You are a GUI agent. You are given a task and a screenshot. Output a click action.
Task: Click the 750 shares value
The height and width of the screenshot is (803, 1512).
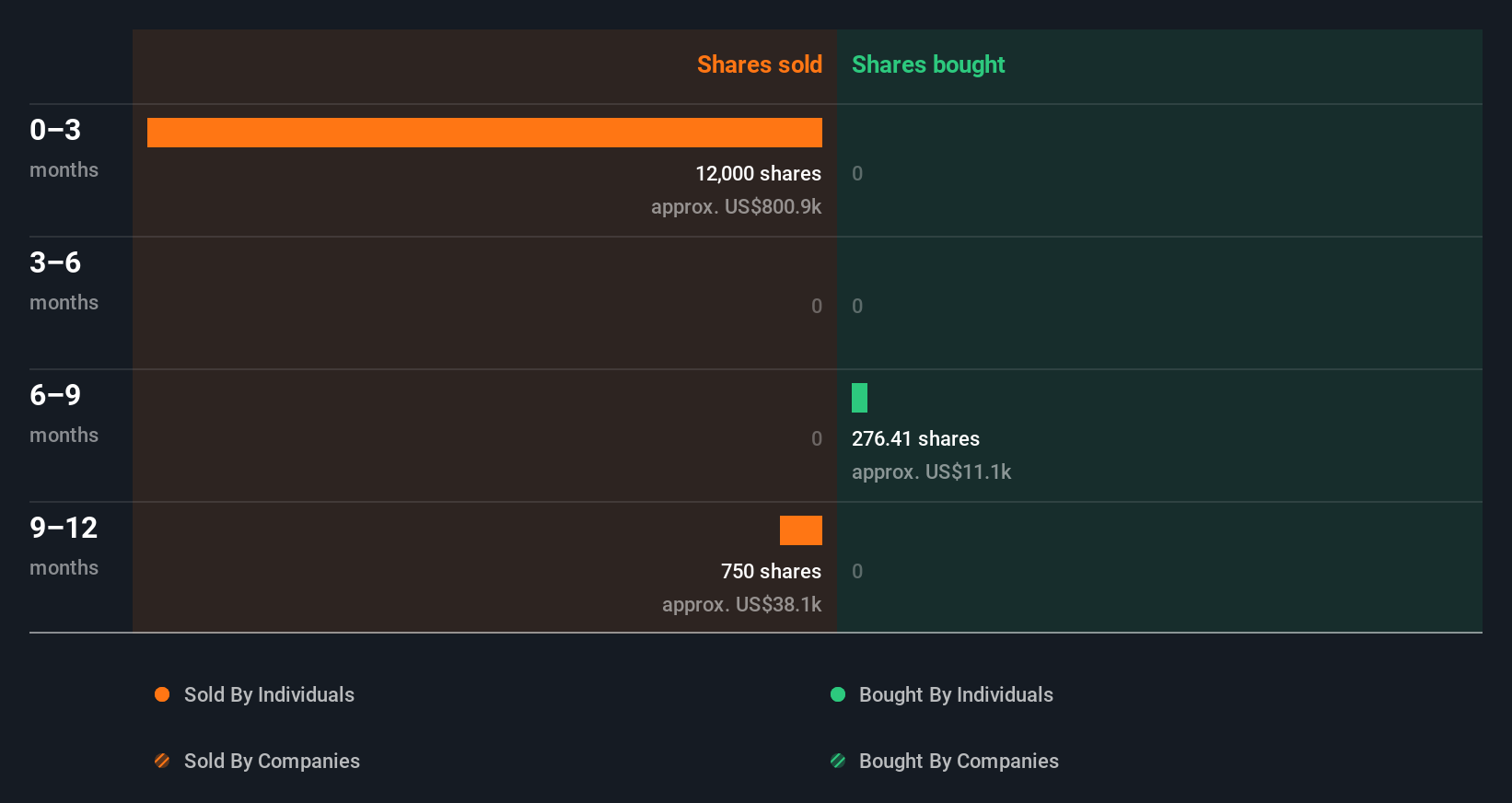coord(771,571)
